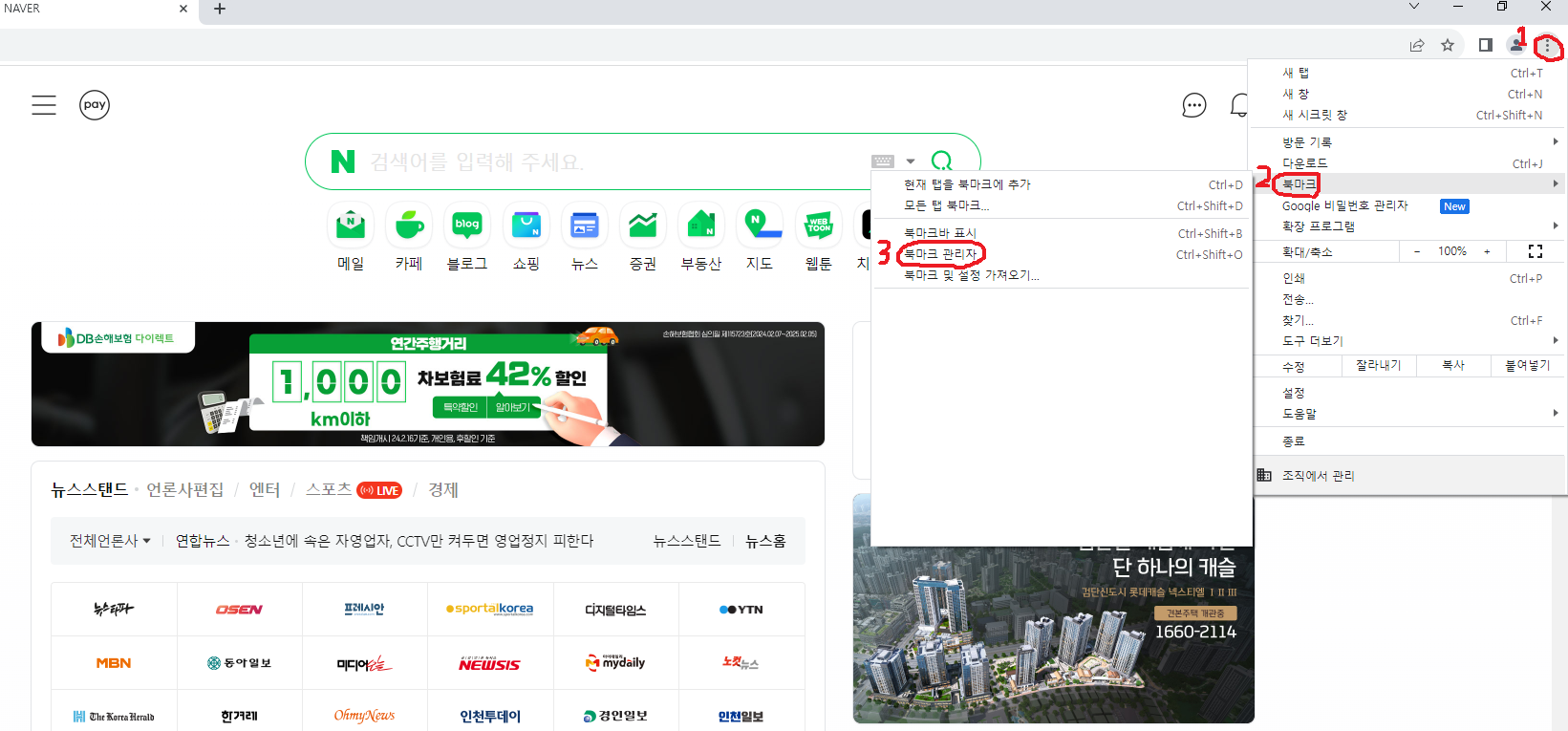Open 북마크 관리자
Viewport: 1568px width, 731px height.
click(x=1061, y=254)
